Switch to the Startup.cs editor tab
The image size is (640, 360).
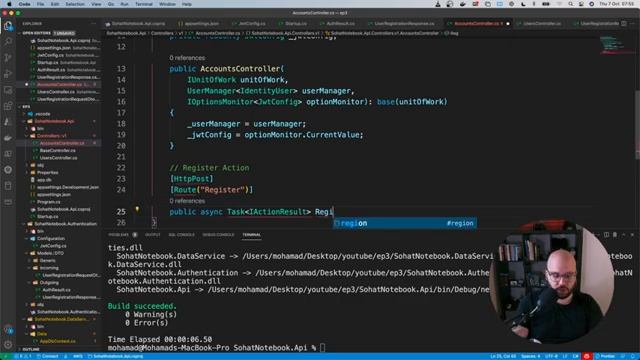point(295,24)
